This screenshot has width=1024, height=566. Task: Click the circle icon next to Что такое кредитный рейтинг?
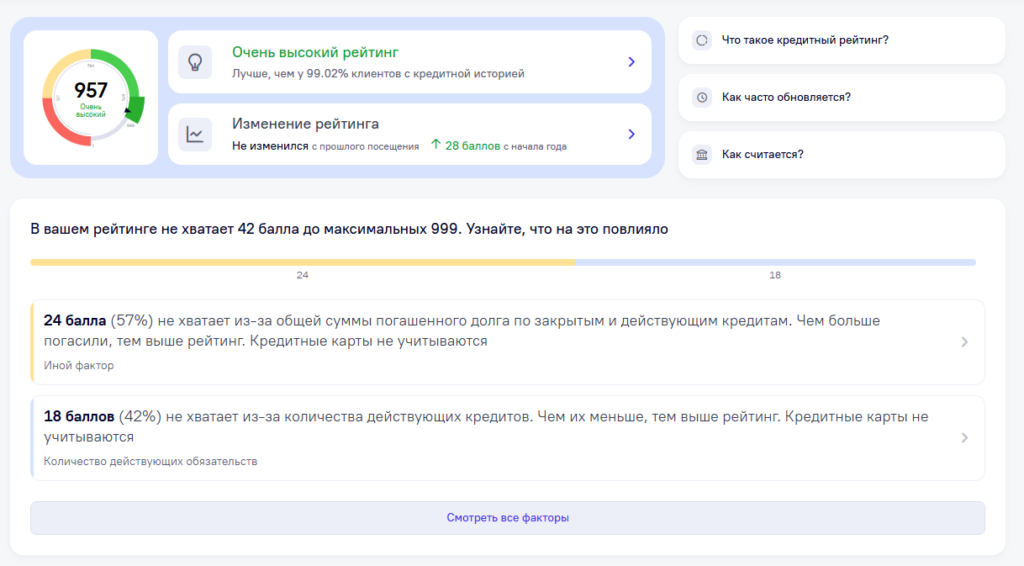click(702, 40)
